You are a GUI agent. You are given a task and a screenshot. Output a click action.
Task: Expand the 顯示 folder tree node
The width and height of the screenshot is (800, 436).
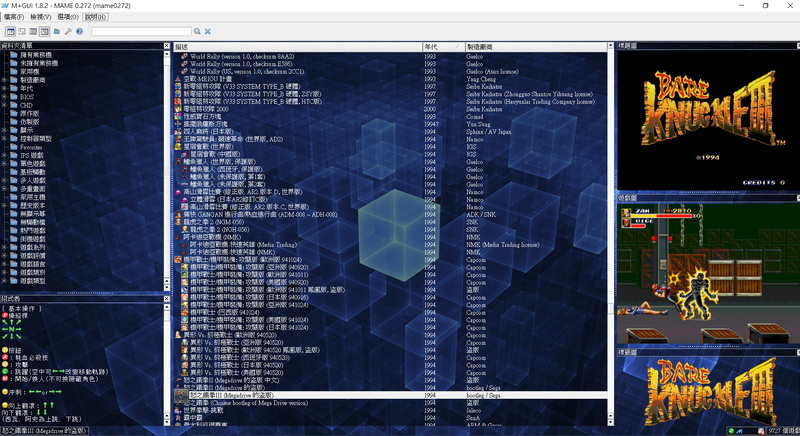tap(4, 130)
